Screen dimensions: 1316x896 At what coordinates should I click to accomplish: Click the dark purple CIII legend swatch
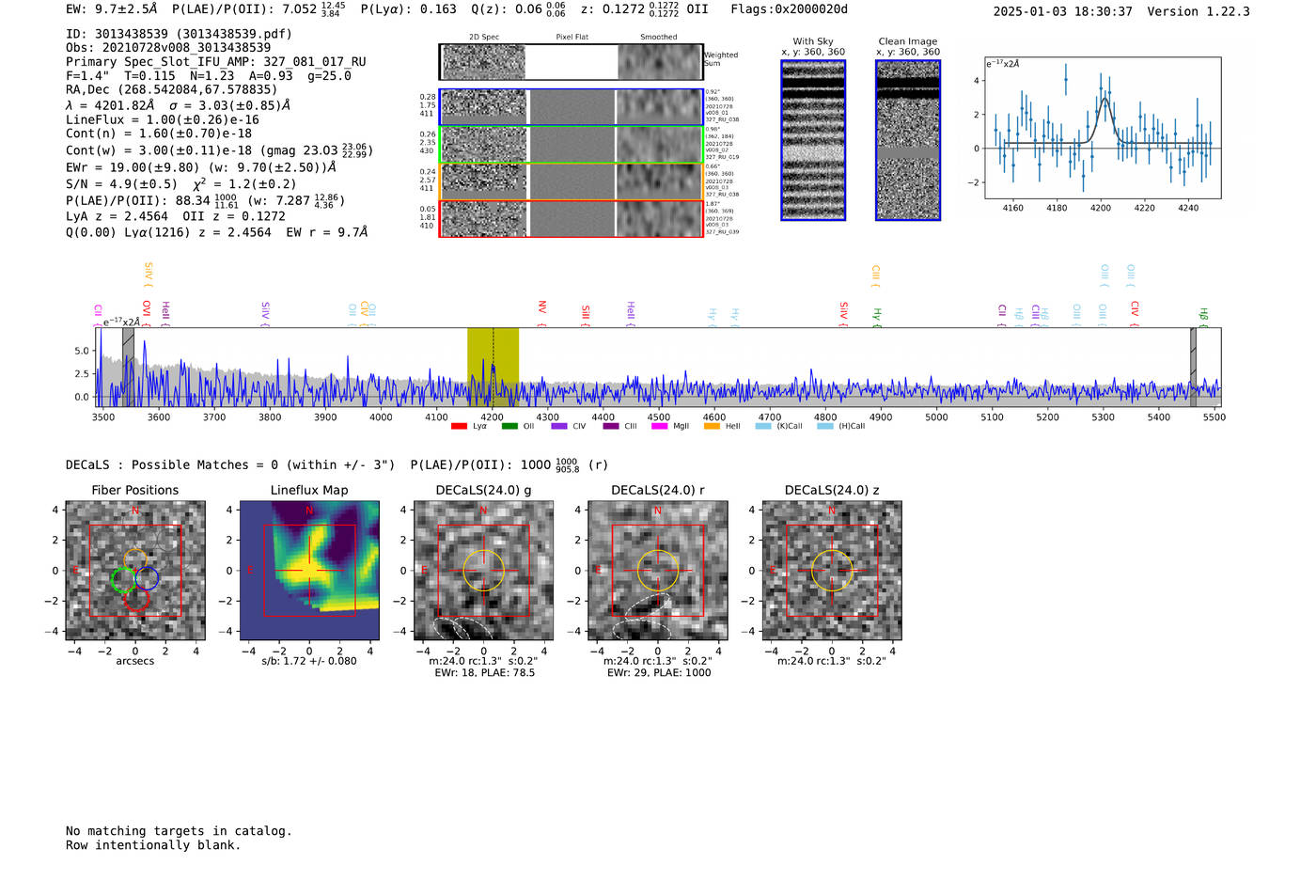pyautogui.click(x=611, y=426)
